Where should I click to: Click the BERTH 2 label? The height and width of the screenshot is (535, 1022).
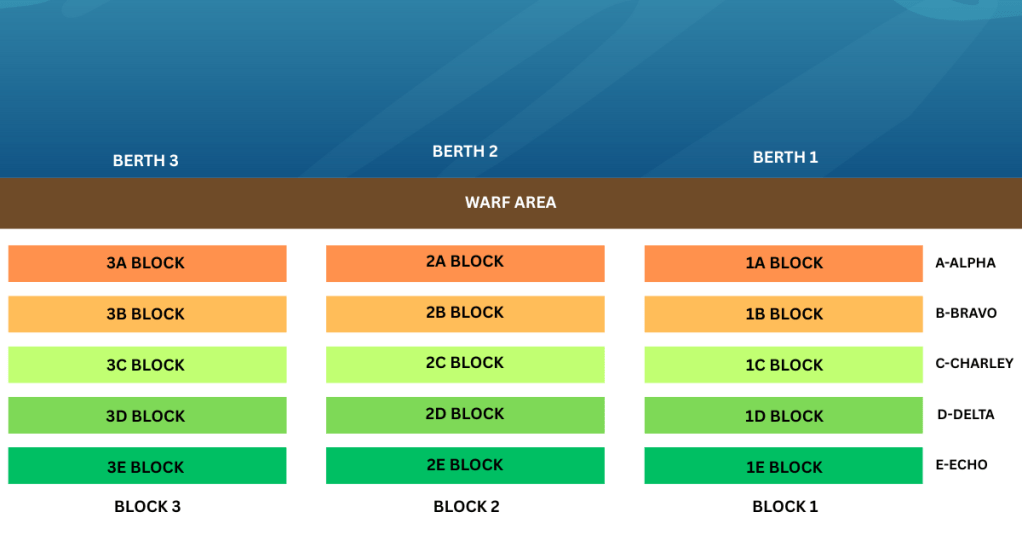tap(465, 152)
